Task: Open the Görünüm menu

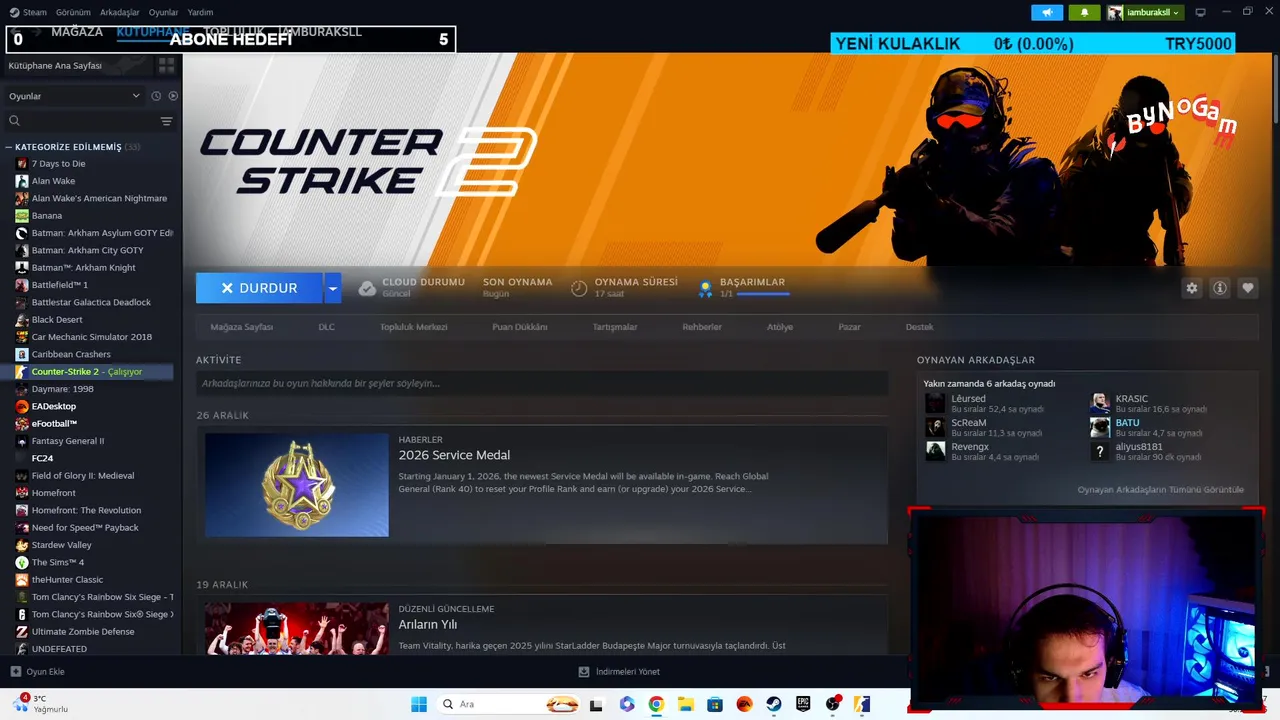Action: (x=73, y=12)
